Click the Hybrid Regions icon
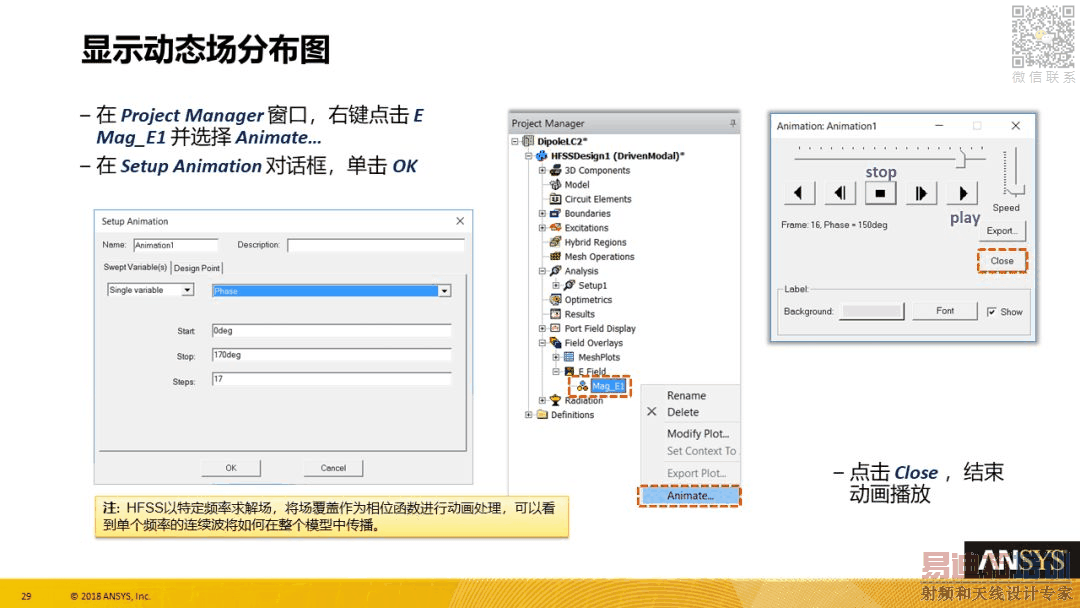This screenshot has width=1080, height=608. pyautogui.click(x=555, y=242)
